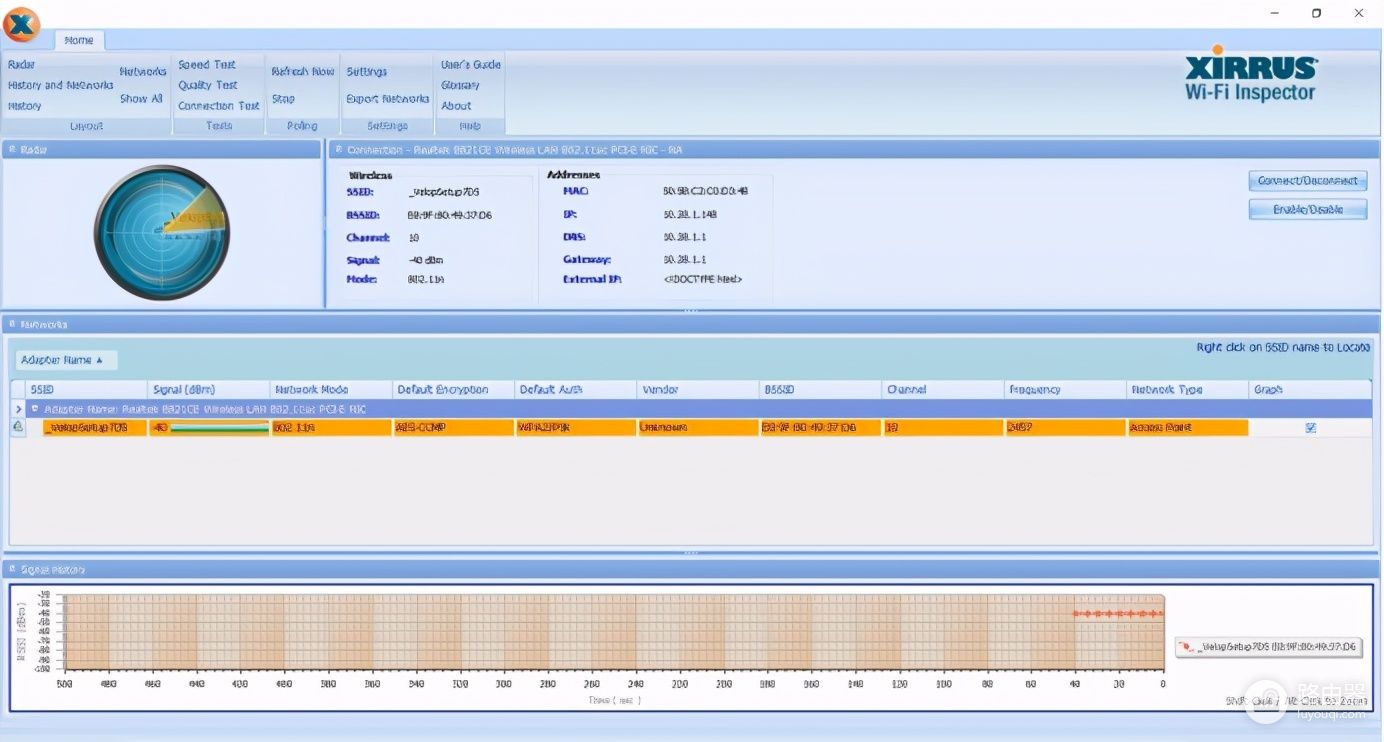Click the Connection panel header pin icon
Screen dimensions: 1384x742
coord(338,150)
